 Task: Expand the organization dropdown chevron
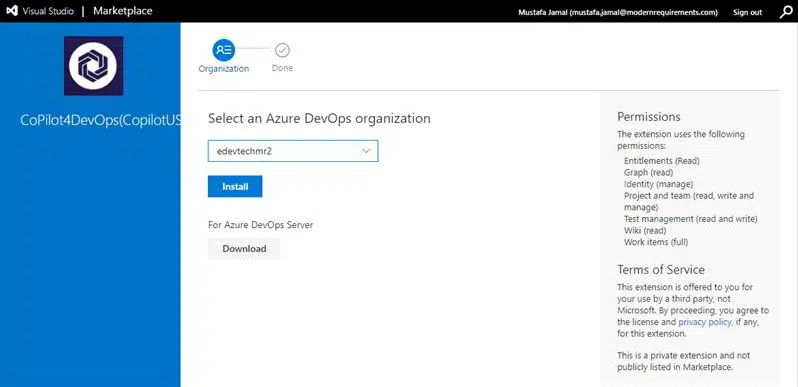click(x=366, y=151)
